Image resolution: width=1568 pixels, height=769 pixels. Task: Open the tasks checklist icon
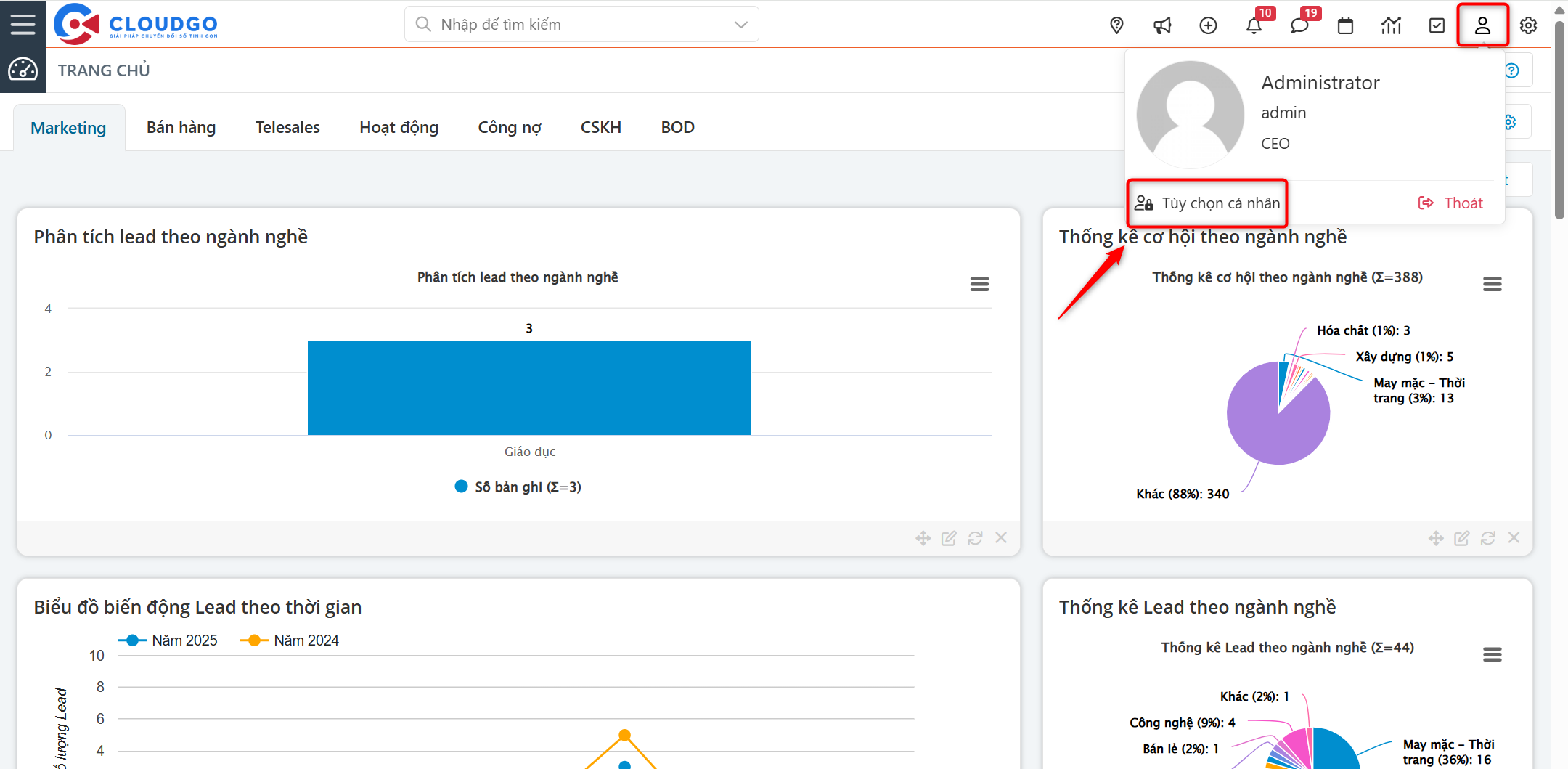(x=1437, y=25)
